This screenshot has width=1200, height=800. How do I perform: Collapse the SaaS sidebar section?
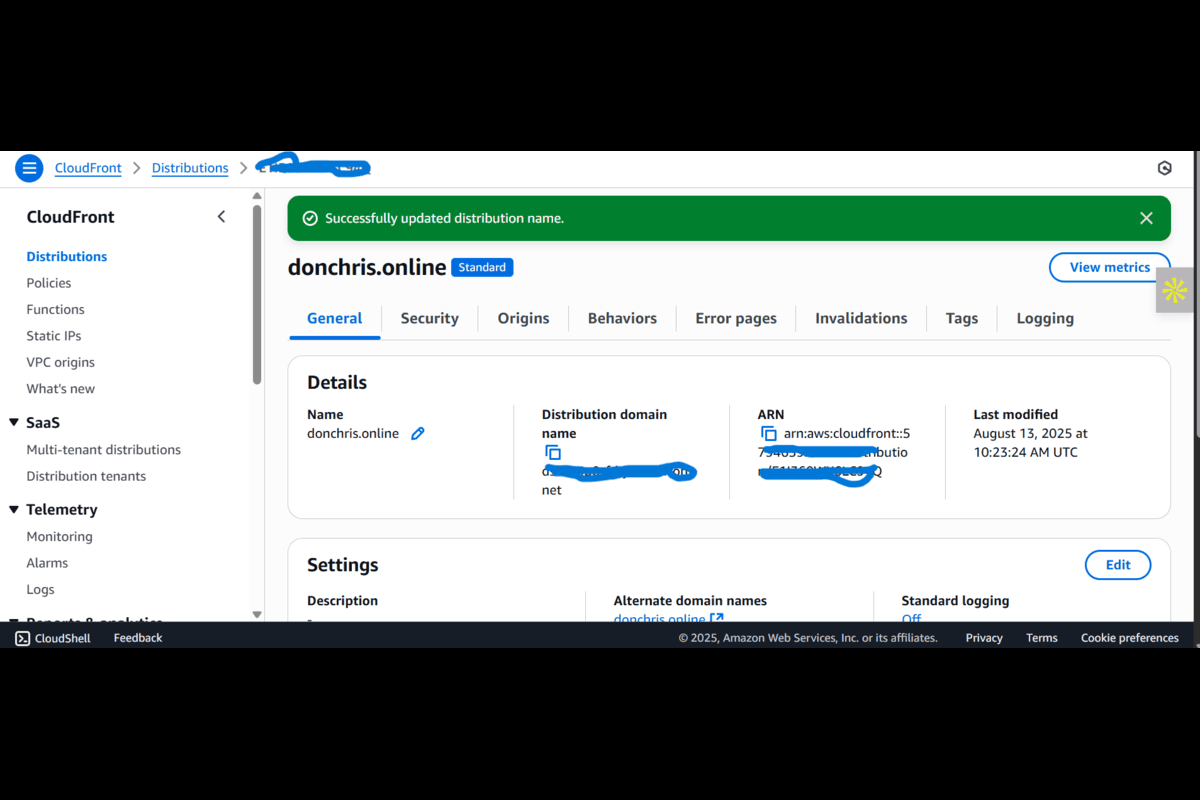(14, 423)
